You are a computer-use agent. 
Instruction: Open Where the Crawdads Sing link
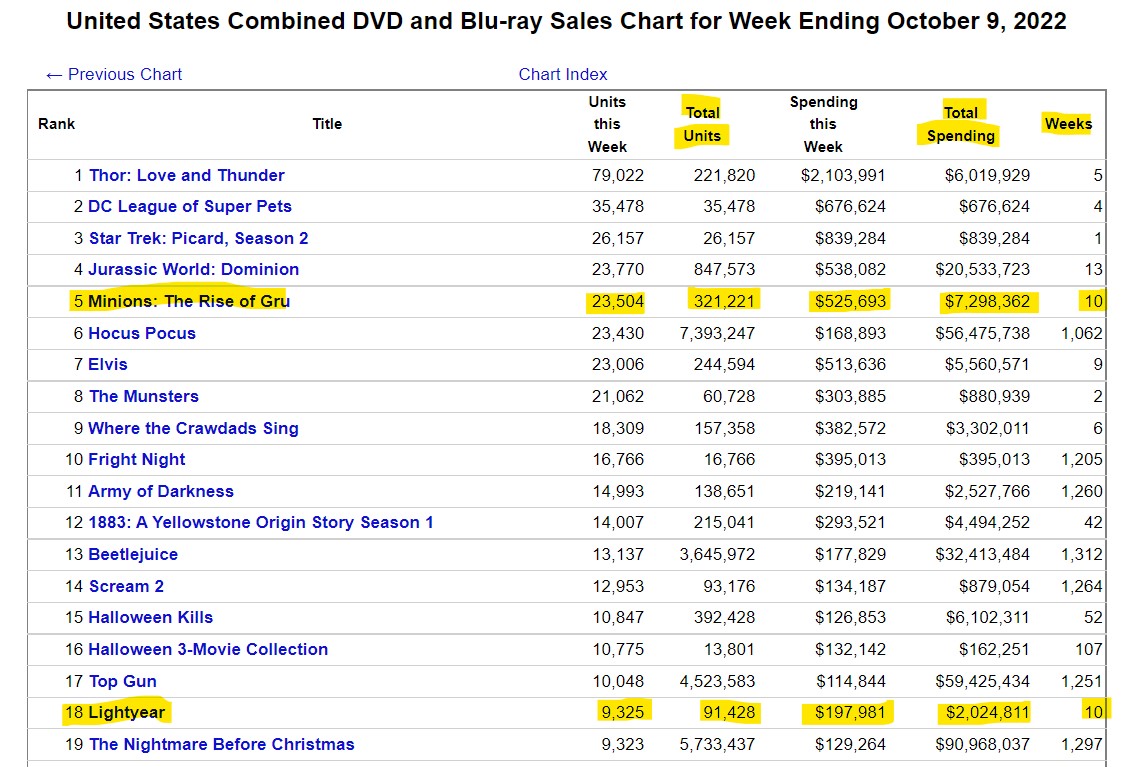[x=193, y=428]
